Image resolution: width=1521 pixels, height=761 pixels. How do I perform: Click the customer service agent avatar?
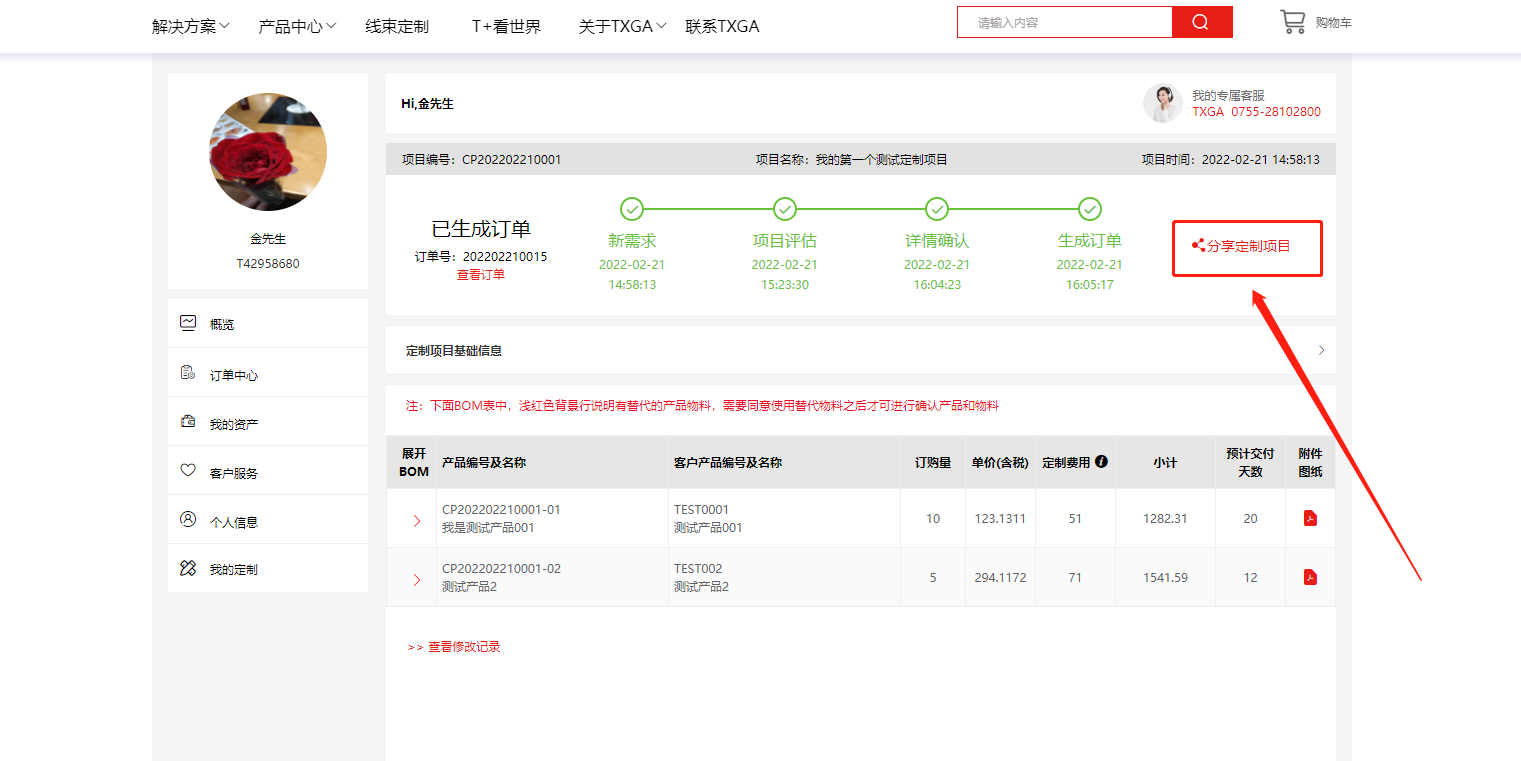[1162, 103]
